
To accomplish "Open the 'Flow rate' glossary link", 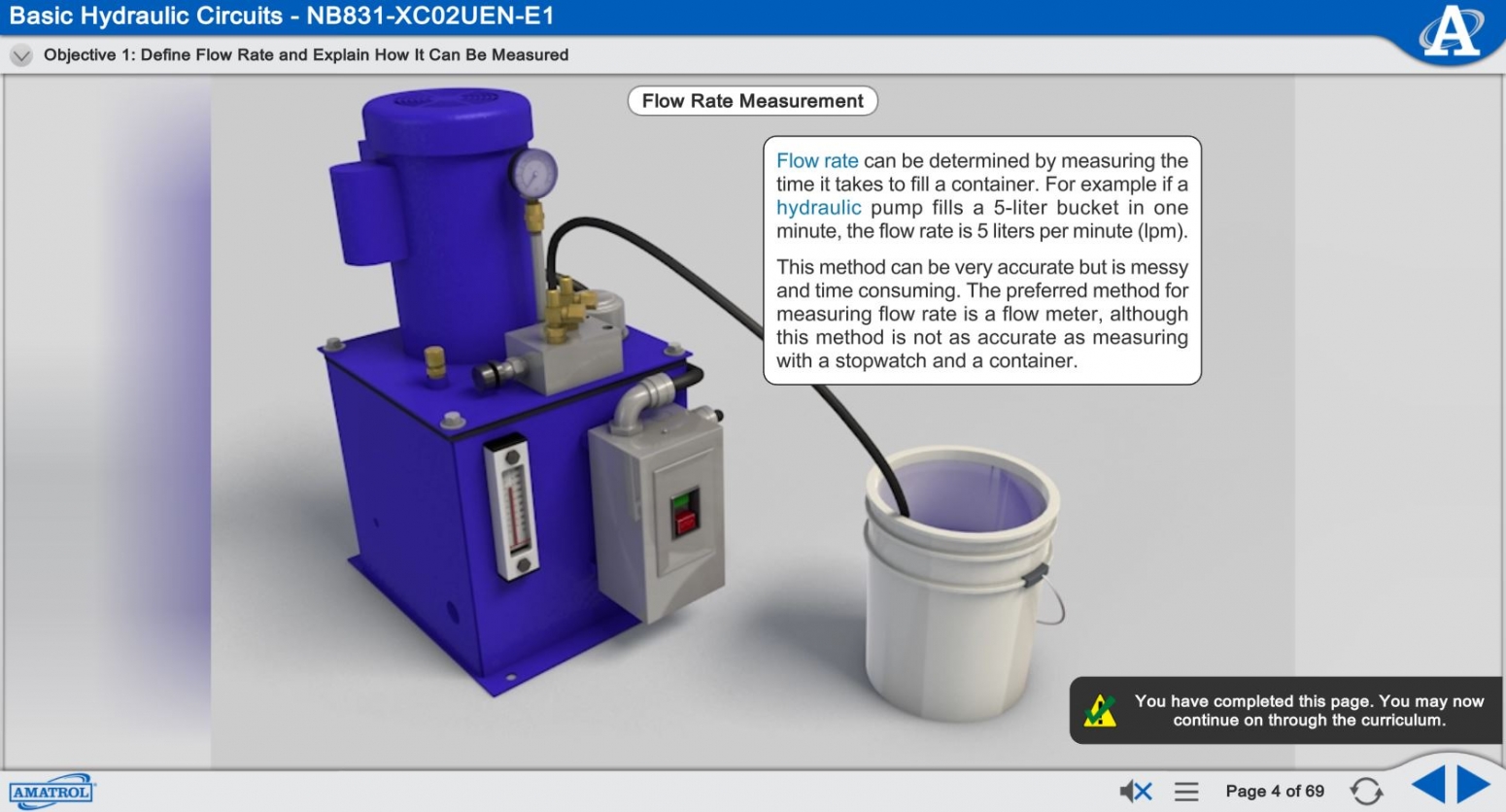I will point(816,161).
